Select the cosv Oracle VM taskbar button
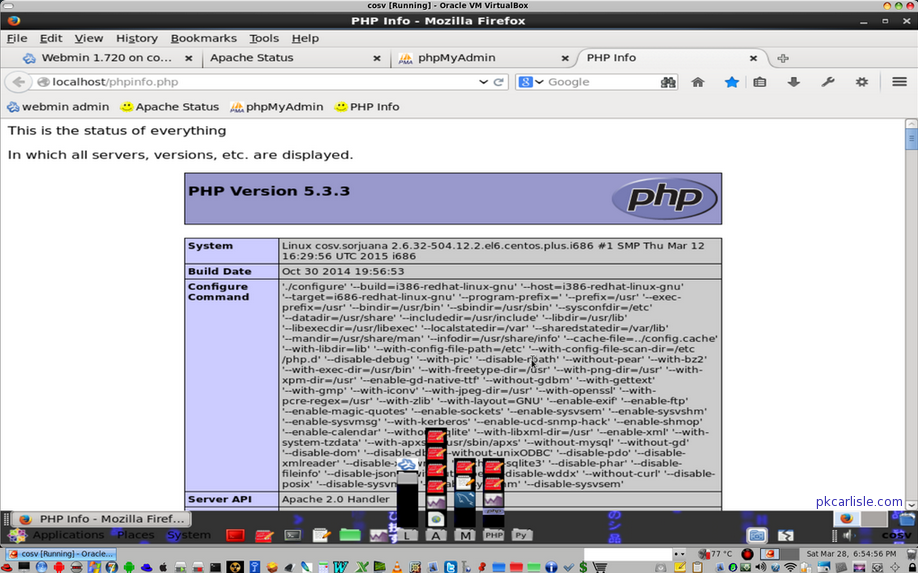The image size is (918, 573). click(x=61, y=554)
